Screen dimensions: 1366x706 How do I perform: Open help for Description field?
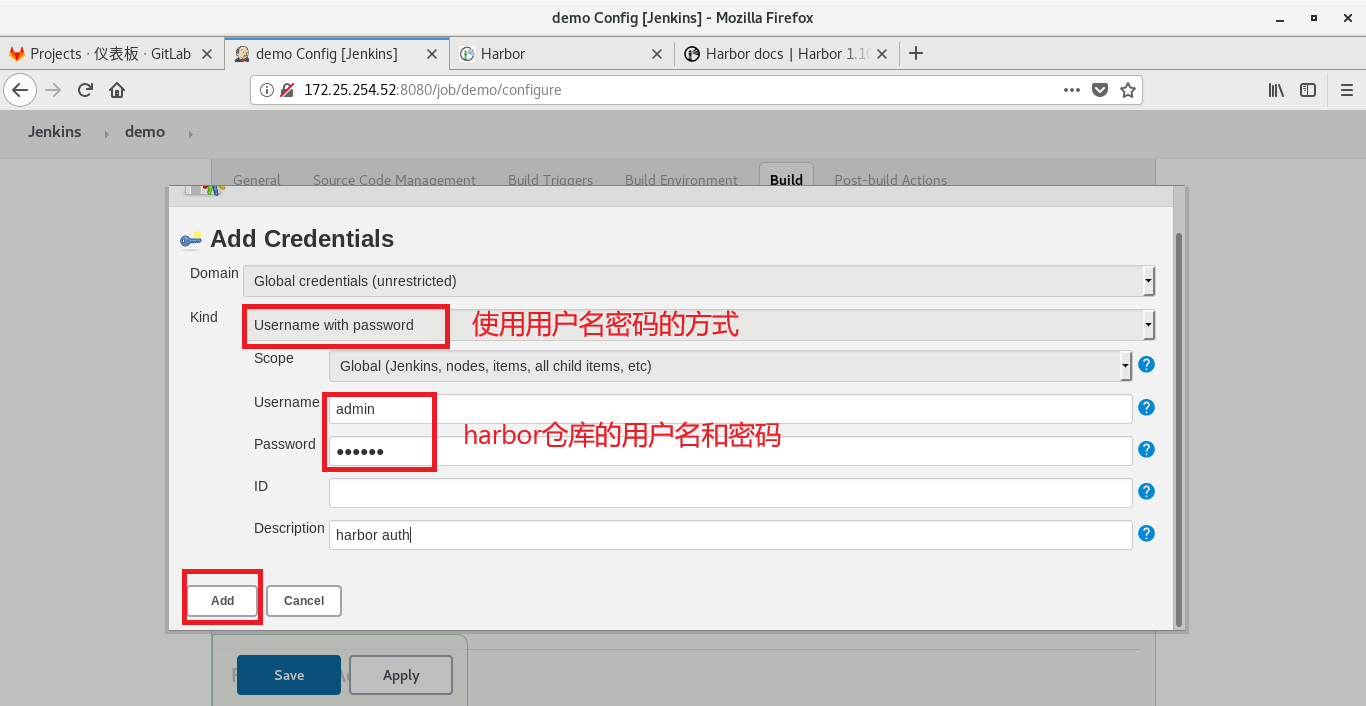click(1147, 534)
